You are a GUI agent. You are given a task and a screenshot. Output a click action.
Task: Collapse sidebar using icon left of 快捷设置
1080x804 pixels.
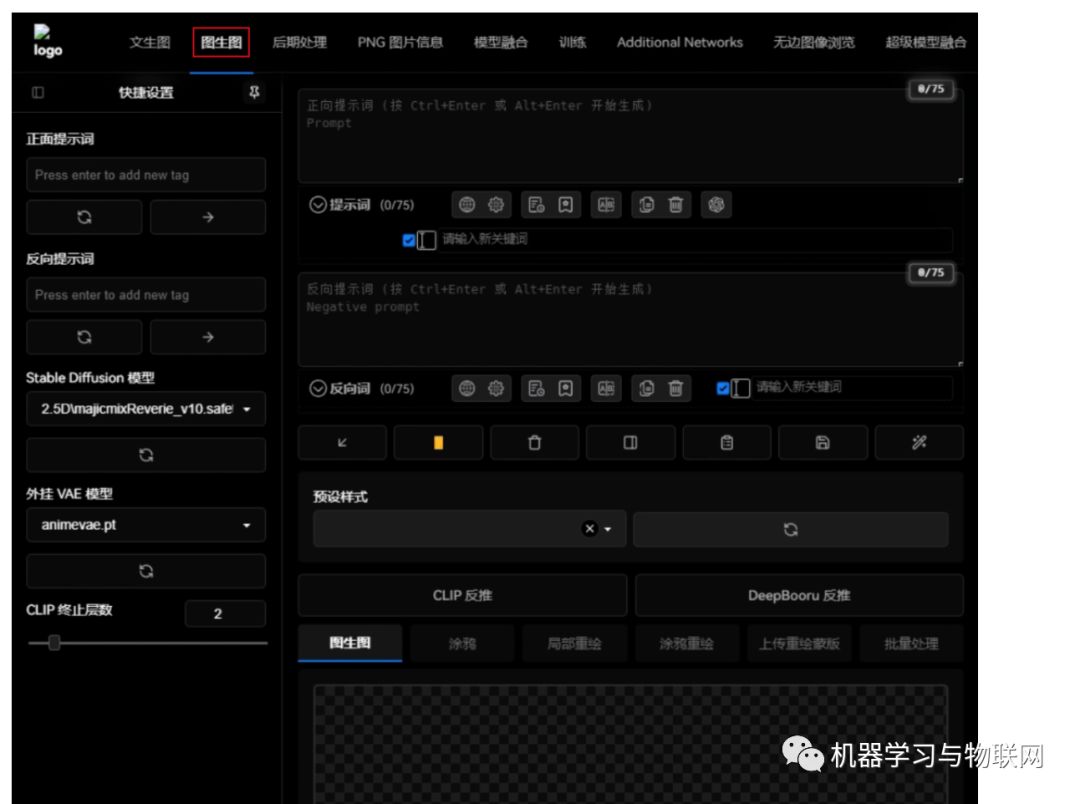click(38, 92)
